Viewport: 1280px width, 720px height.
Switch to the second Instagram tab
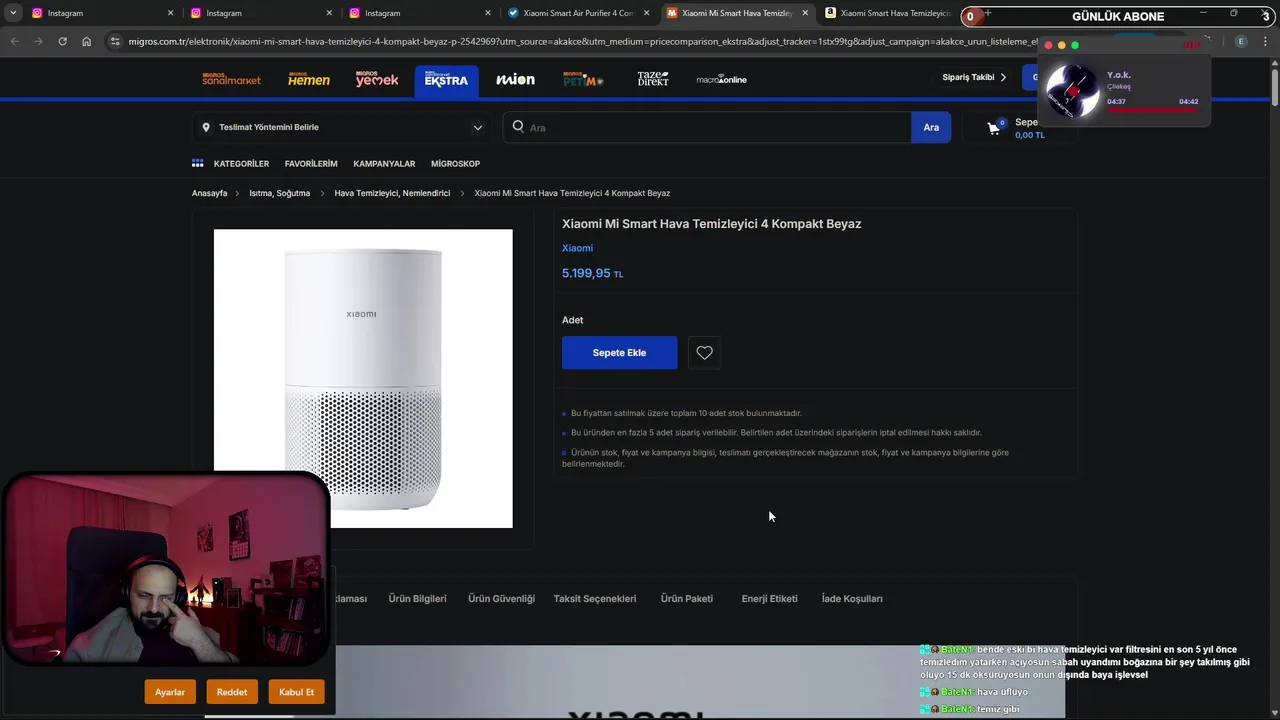coord(259,13)
